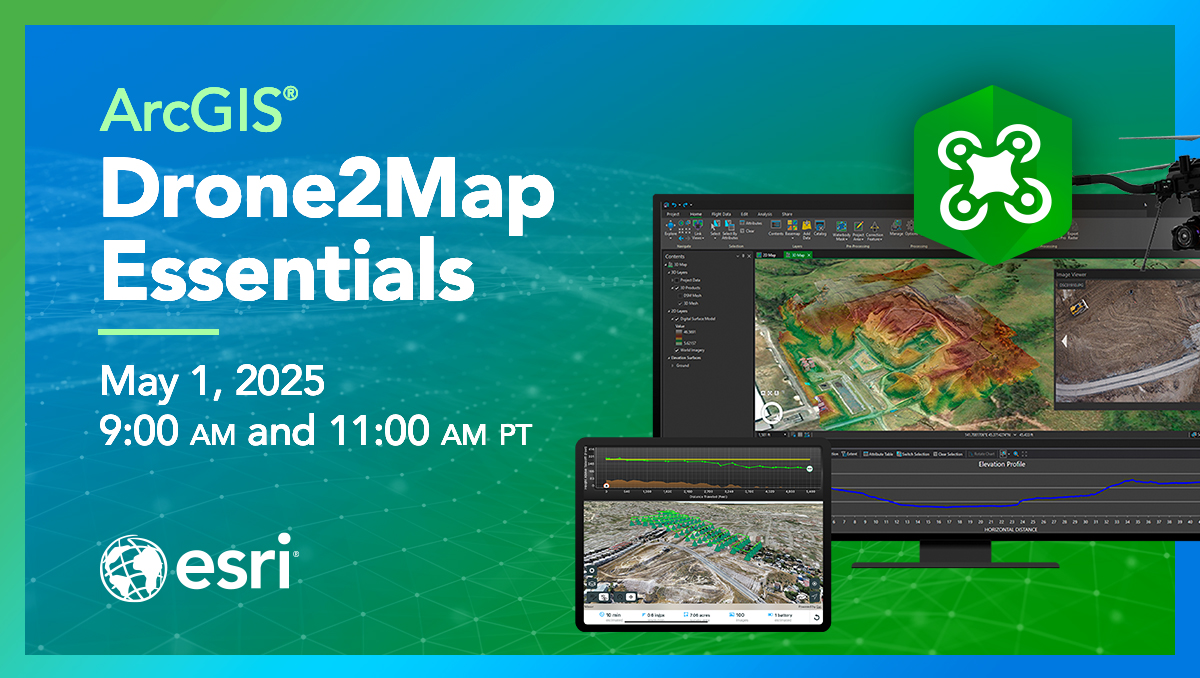Click the Export Raster icon

pos(1075,228)
